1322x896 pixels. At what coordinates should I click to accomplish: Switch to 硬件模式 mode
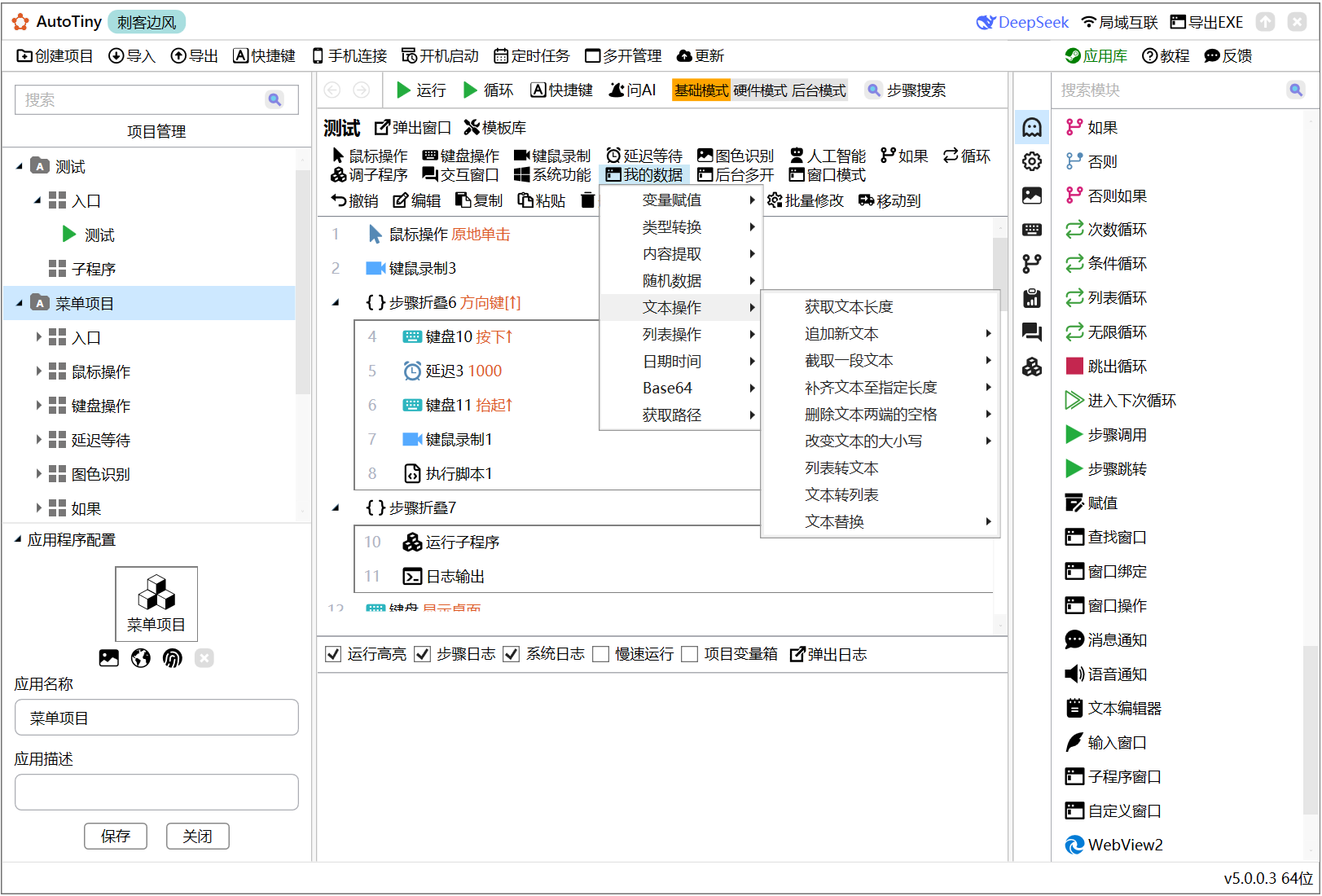760,90
